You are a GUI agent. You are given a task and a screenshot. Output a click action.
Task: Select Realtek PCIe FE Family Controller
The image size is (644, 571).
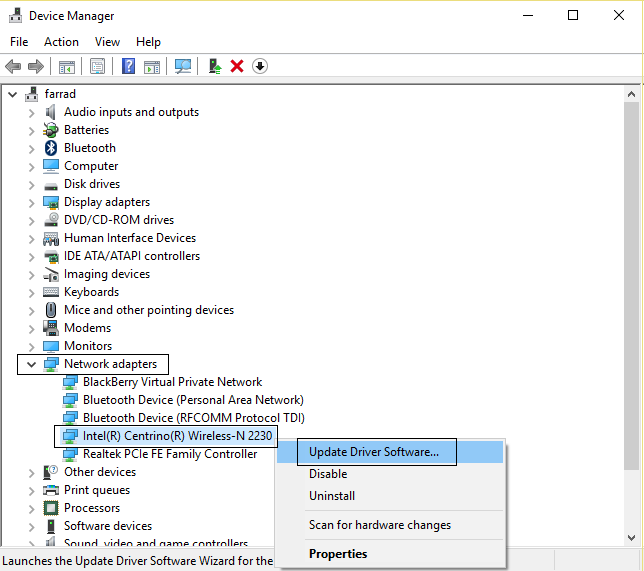(169, 454)
